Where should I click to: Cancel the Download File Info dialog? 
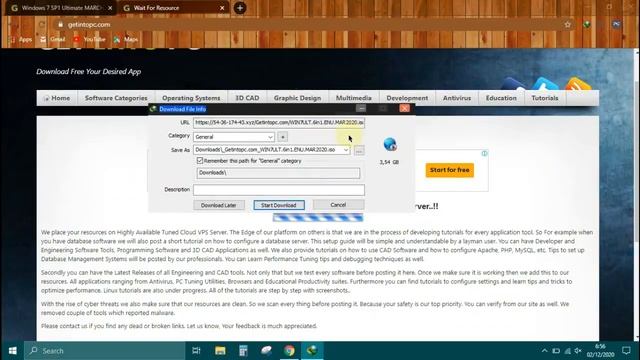tap(338, 204)
